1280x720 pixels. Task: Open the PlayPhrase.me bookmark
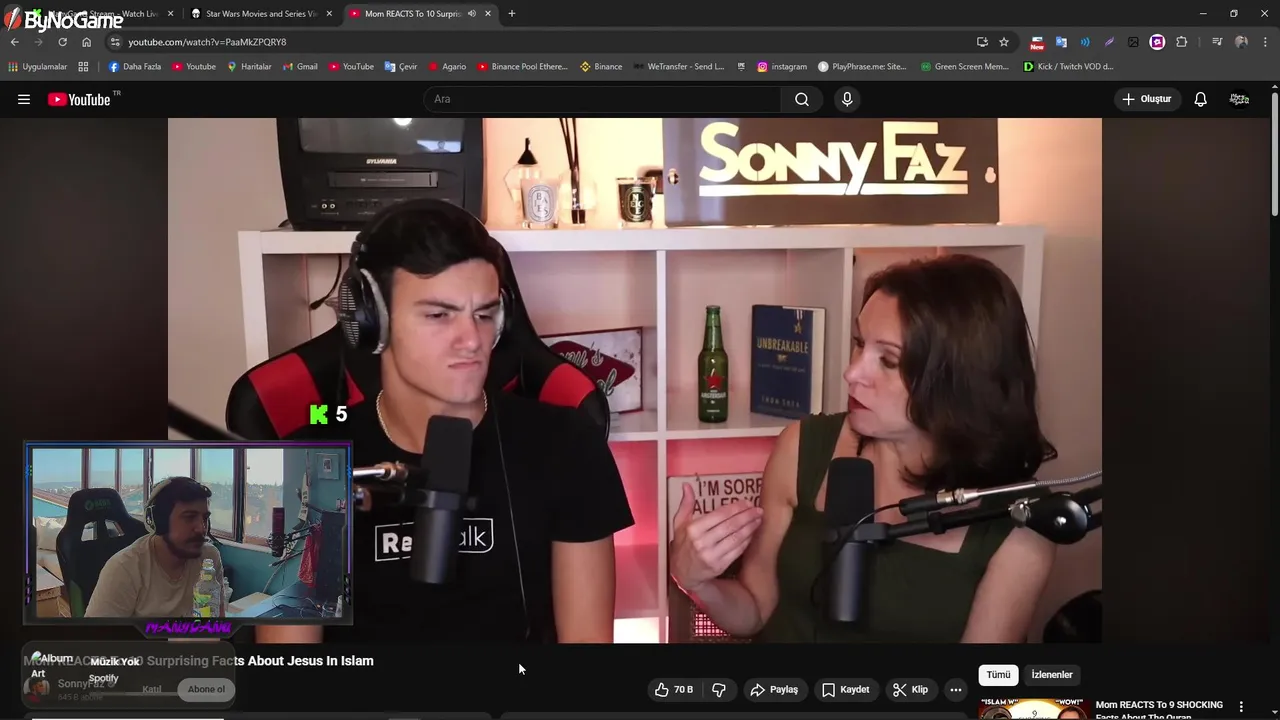coord(862,67)
